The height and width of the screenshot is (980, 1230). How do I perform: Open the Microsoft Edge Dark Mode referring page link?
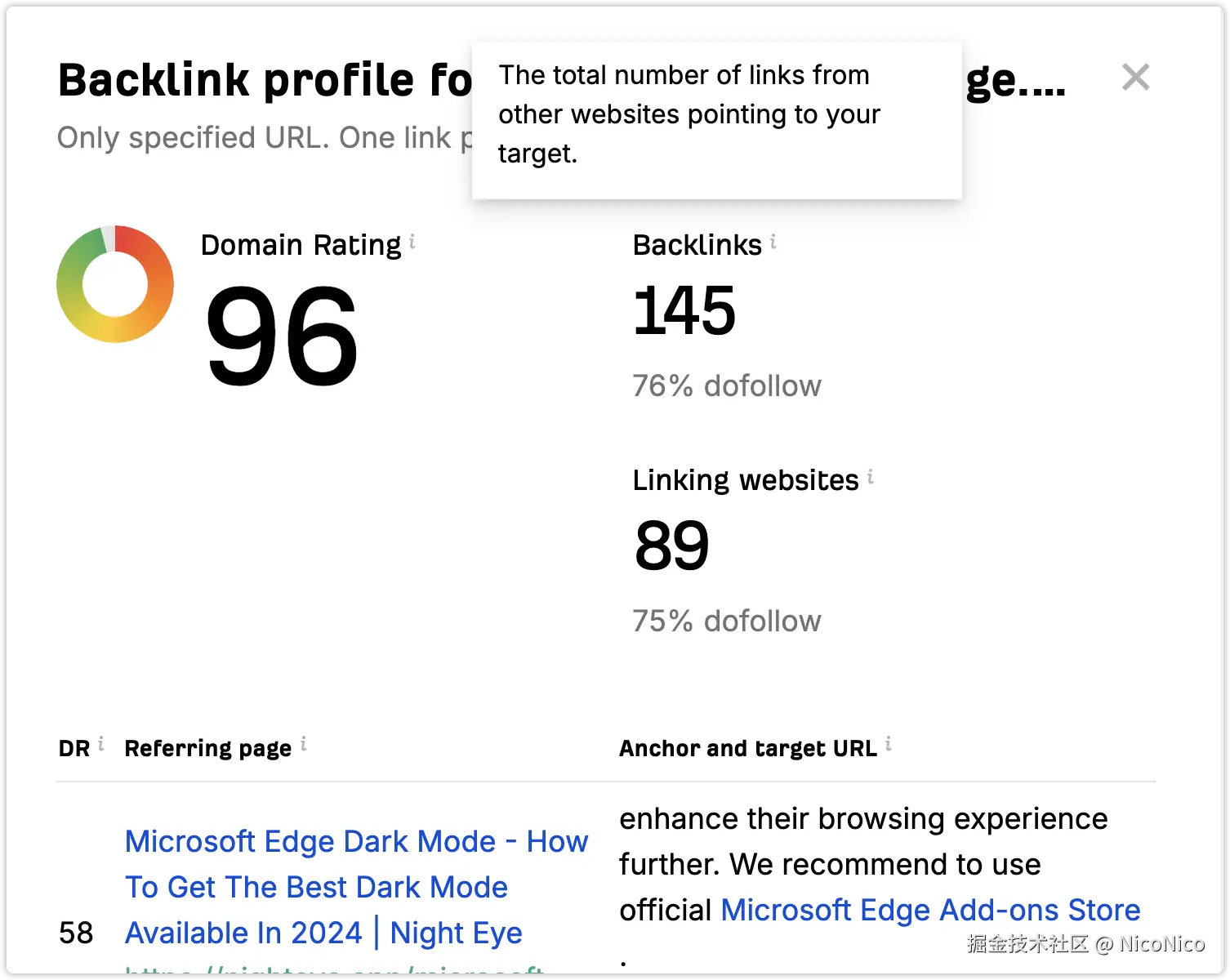[356, 887]
